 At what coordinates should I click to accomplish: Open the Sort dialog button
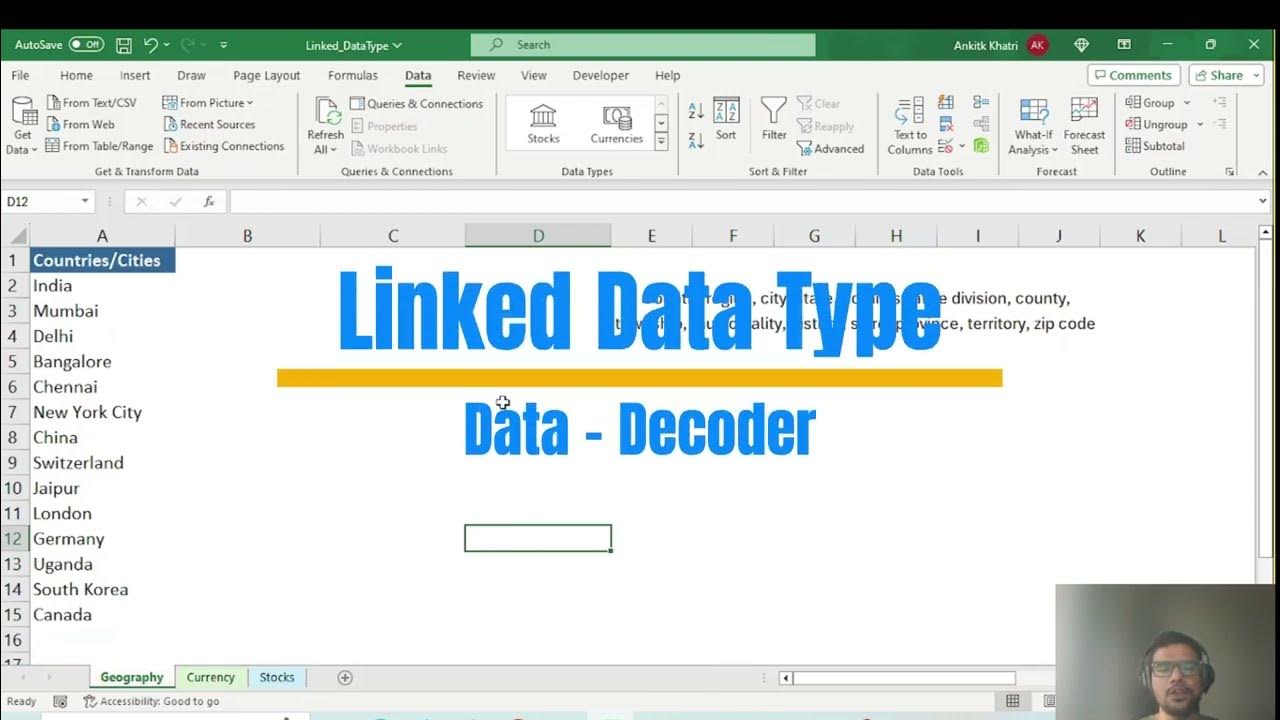coord(726,119)
